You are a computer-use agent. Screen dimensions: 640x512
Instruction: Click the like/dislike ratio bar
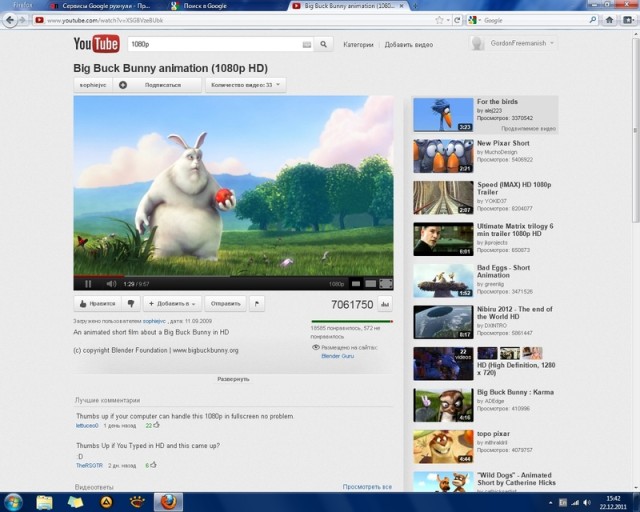point(351,321)
